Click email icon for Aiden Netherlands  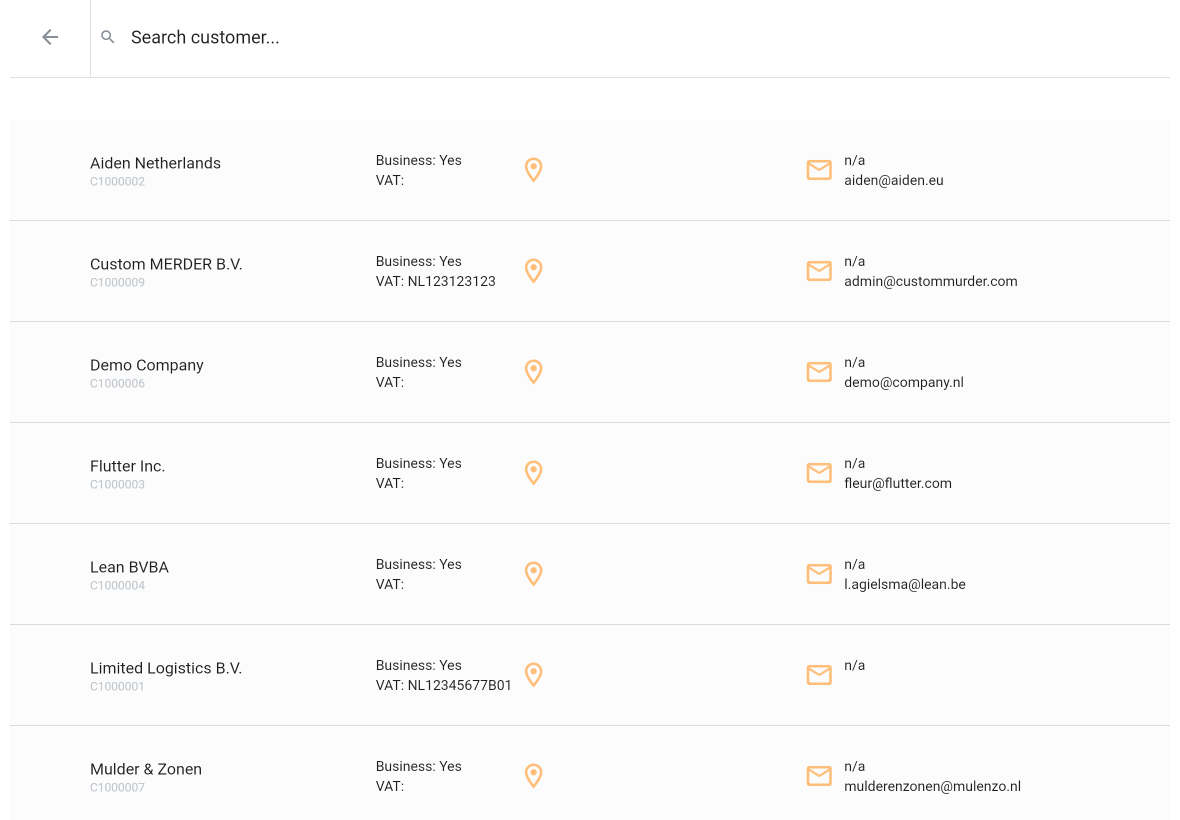[819, 170]
